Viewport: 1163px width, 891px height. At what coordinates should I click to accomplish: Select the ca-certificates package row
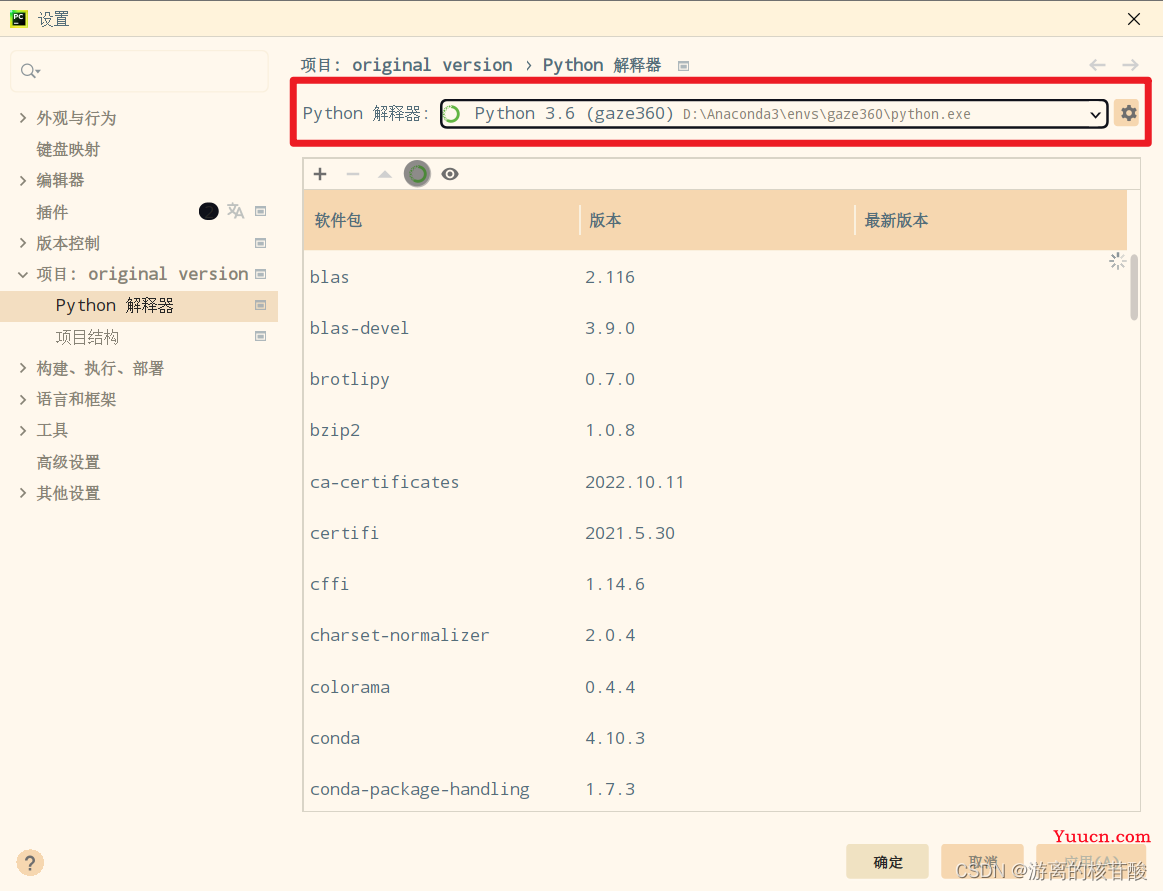pos(715,482)
